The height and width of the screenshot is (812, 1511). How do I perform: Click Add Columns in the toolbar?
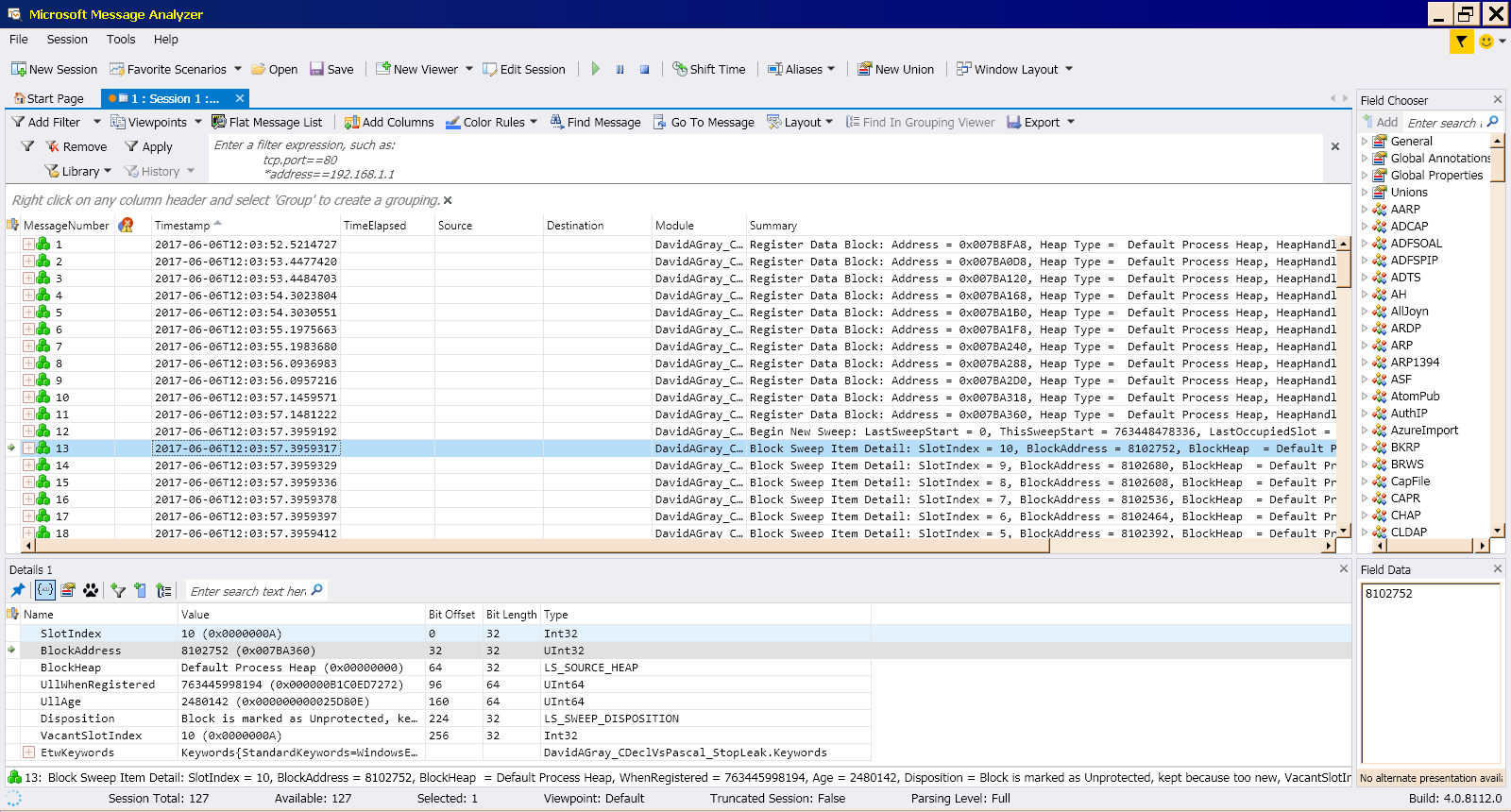coord(389,122)
